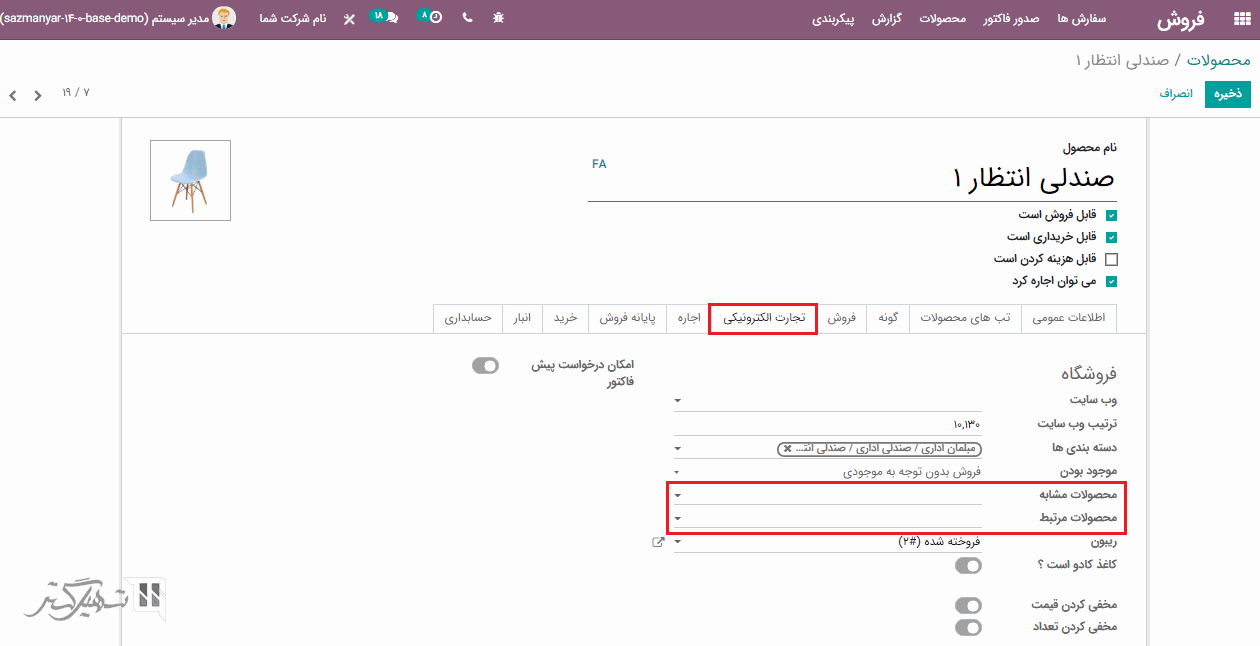Expand the 'وب سایت' dropdown

[x=678, y=401]
